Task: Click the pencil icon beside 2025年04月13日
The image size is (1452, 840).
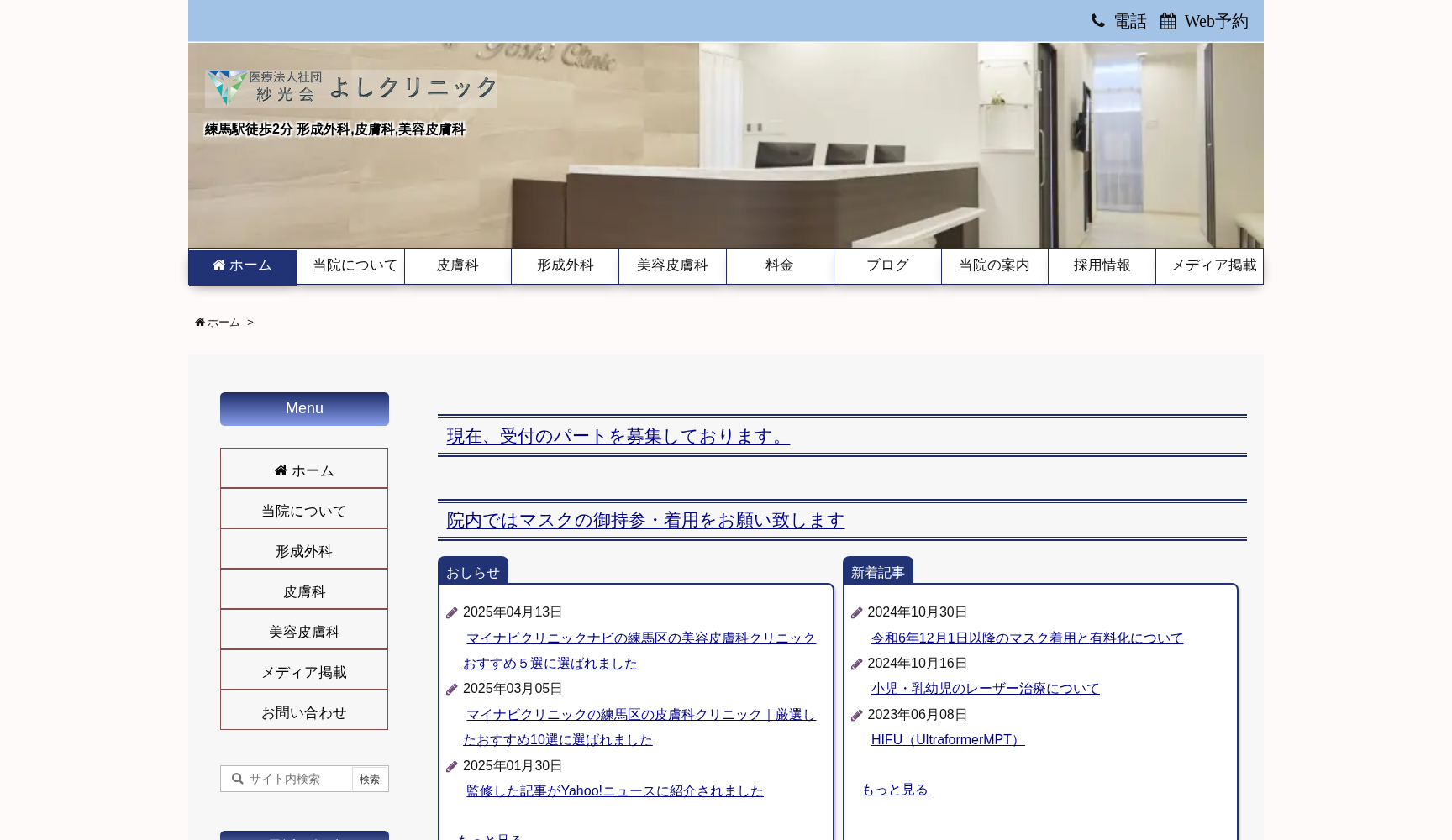Action: click(x=451, y=612)
